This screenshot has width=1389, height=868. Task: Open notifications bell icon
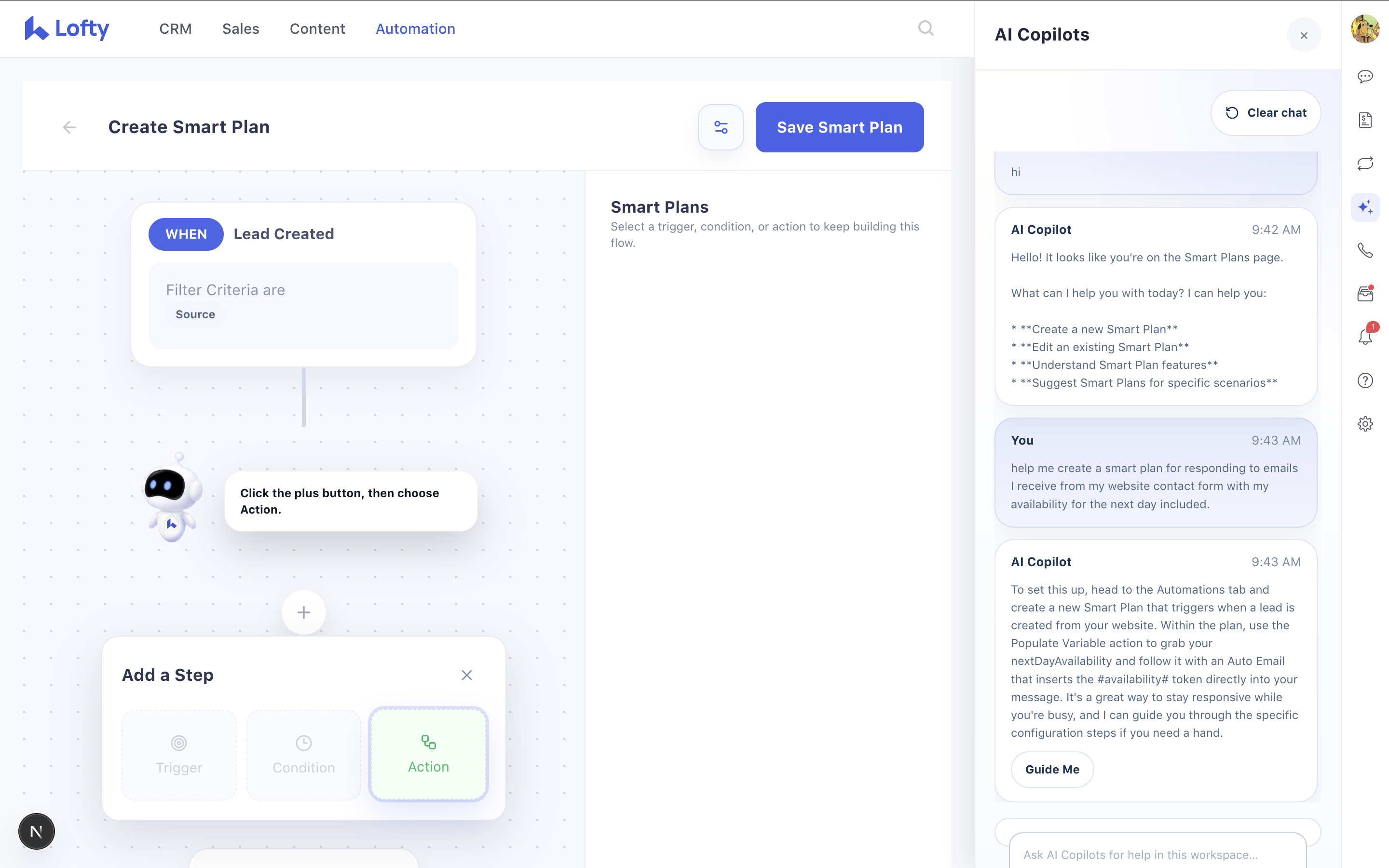tap(1365, 337)
